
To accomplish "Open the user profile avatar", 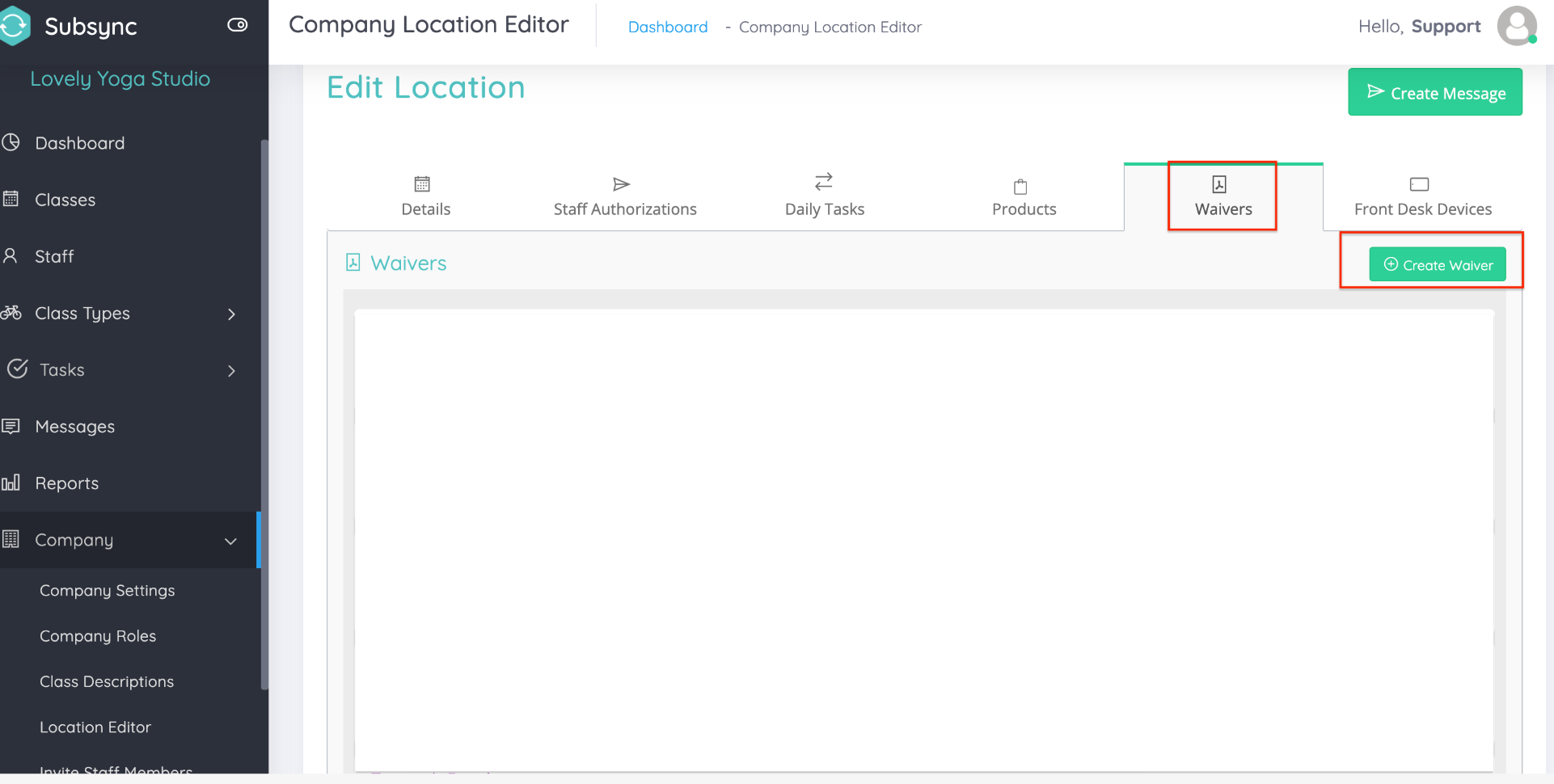I will (x=1516, y=26).
